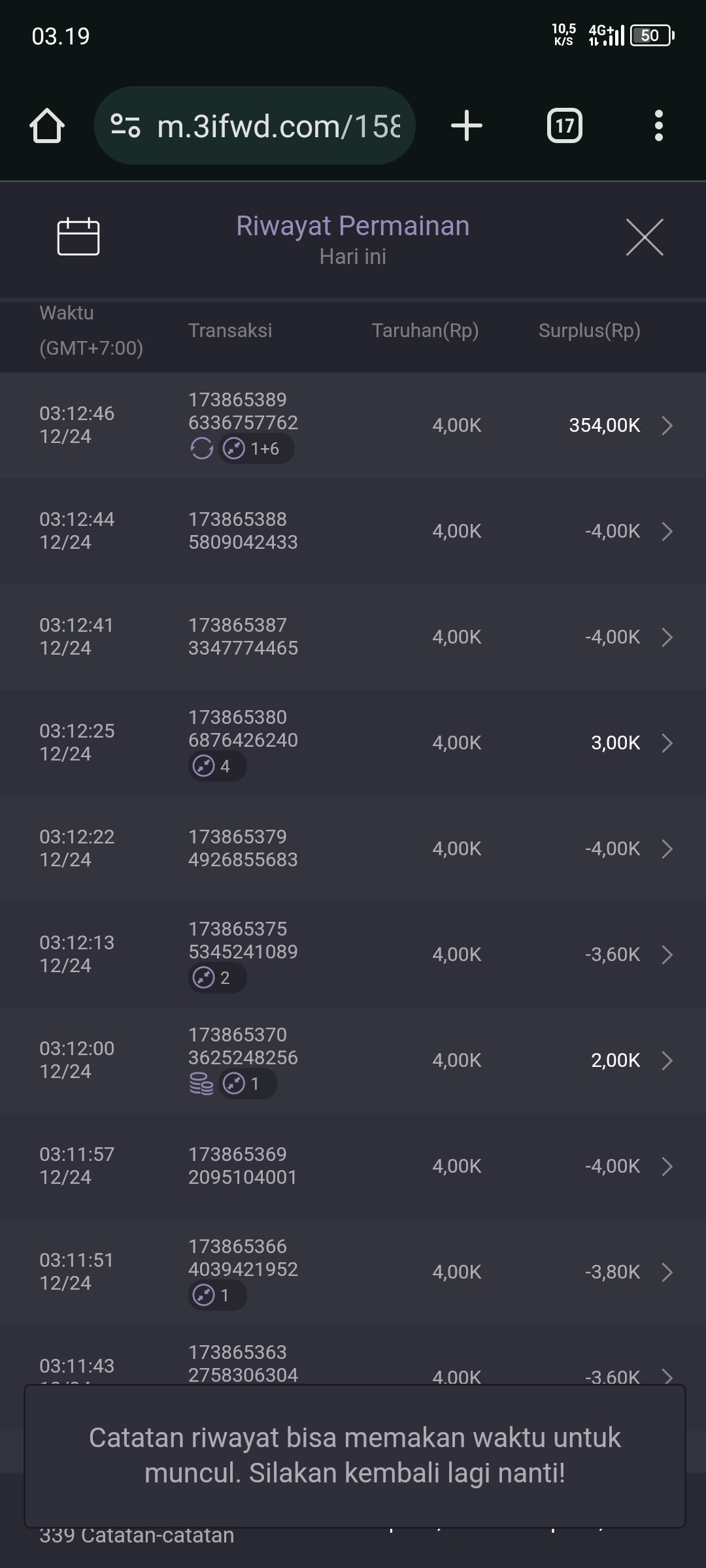Expand the 03:12:41 transaction details
The height and width of the screenshot is (1568, 706).
667,637
